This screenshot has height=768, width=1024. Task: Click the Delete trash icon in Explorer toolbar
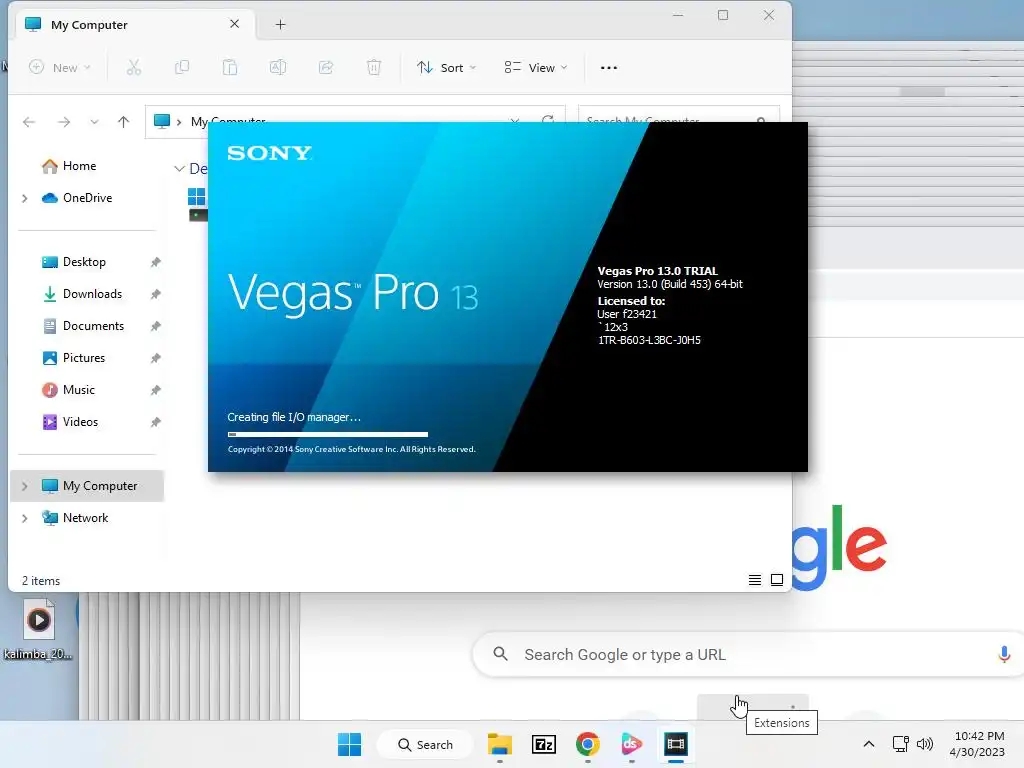click(x=374, y=67)
